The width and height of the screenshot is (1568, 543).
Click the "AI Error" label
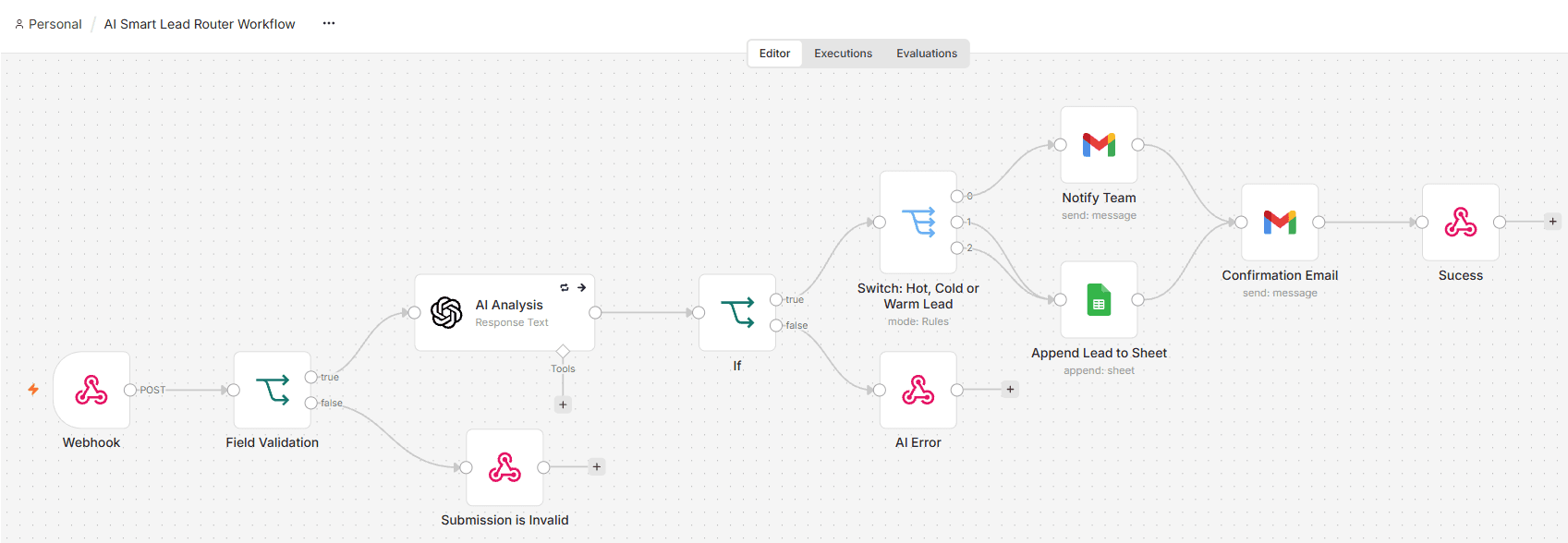(918, 442)
